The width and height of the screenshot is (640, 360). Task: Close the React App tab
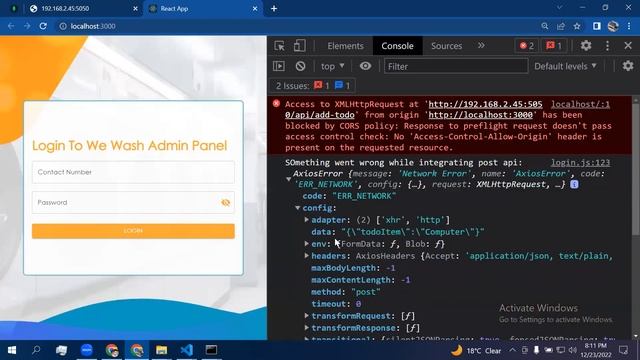point(255,9)
